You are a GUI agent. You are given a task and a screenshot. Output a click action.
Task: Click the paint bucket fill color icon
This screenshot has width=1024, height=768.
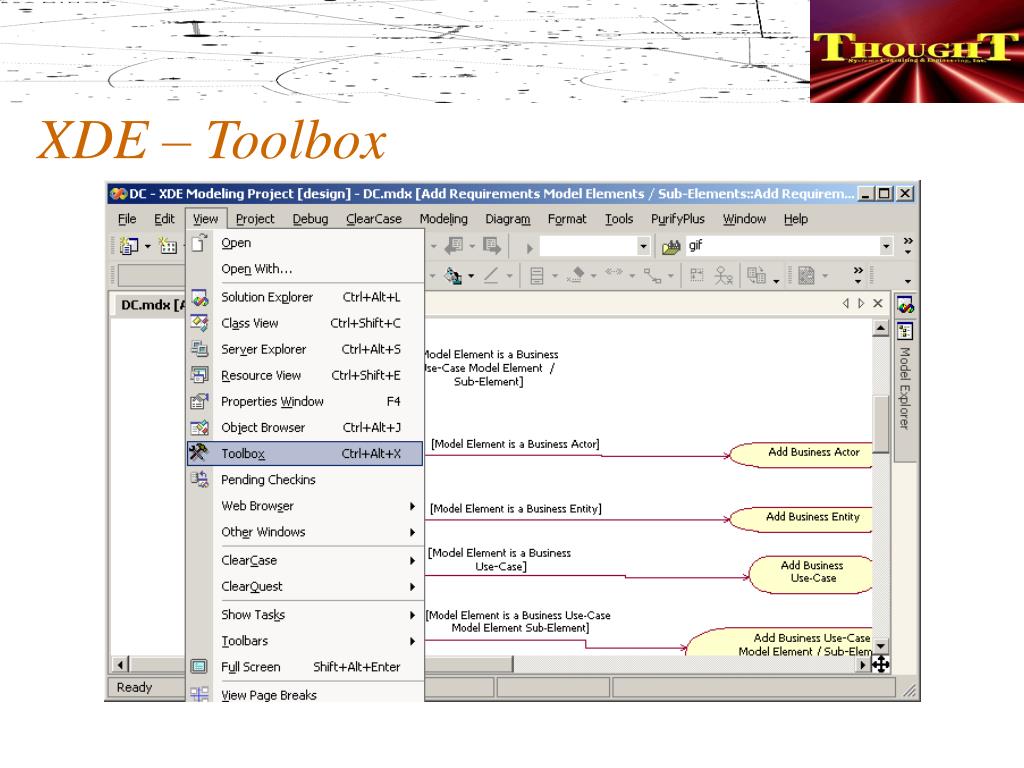click(453, 276)
